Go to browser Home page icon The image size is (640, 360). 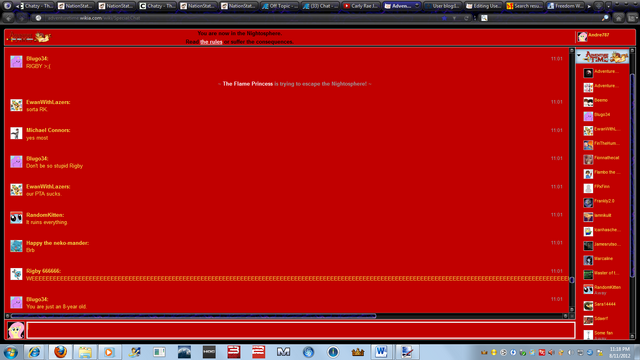pyautogui.click(x=619, y=18)
